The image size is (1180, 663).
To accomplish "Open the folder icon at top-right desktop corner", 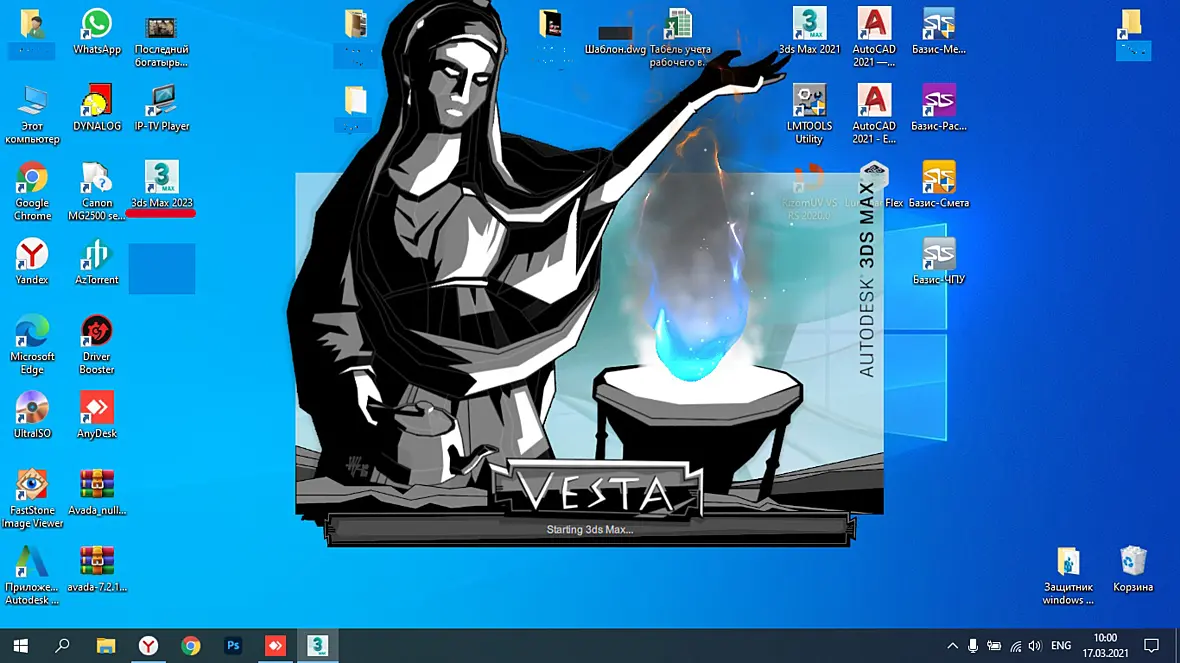I will coord(1133,33).
